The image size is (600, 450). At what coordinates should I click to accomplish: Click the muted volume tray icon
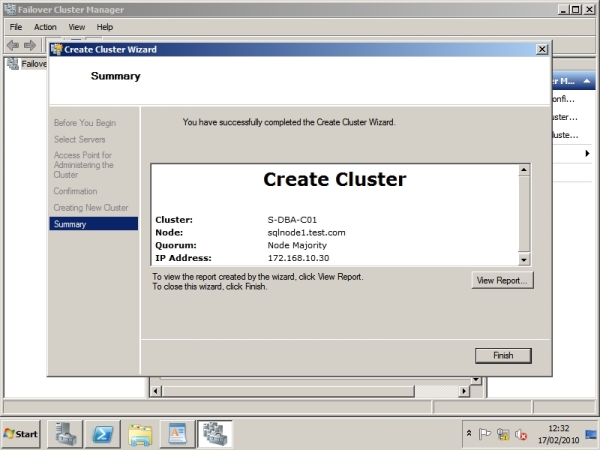[521, 434]
